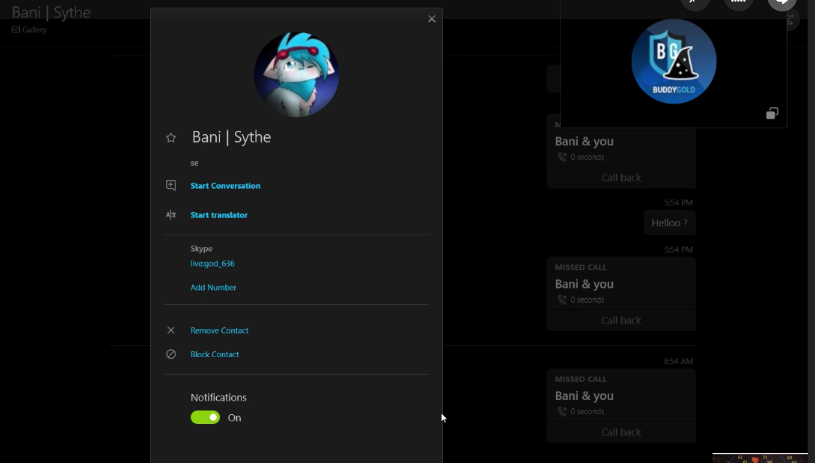Click Call back under 8:54 AM missed call
The height and width of the screenshot is (463, 815).
(621, 432)
